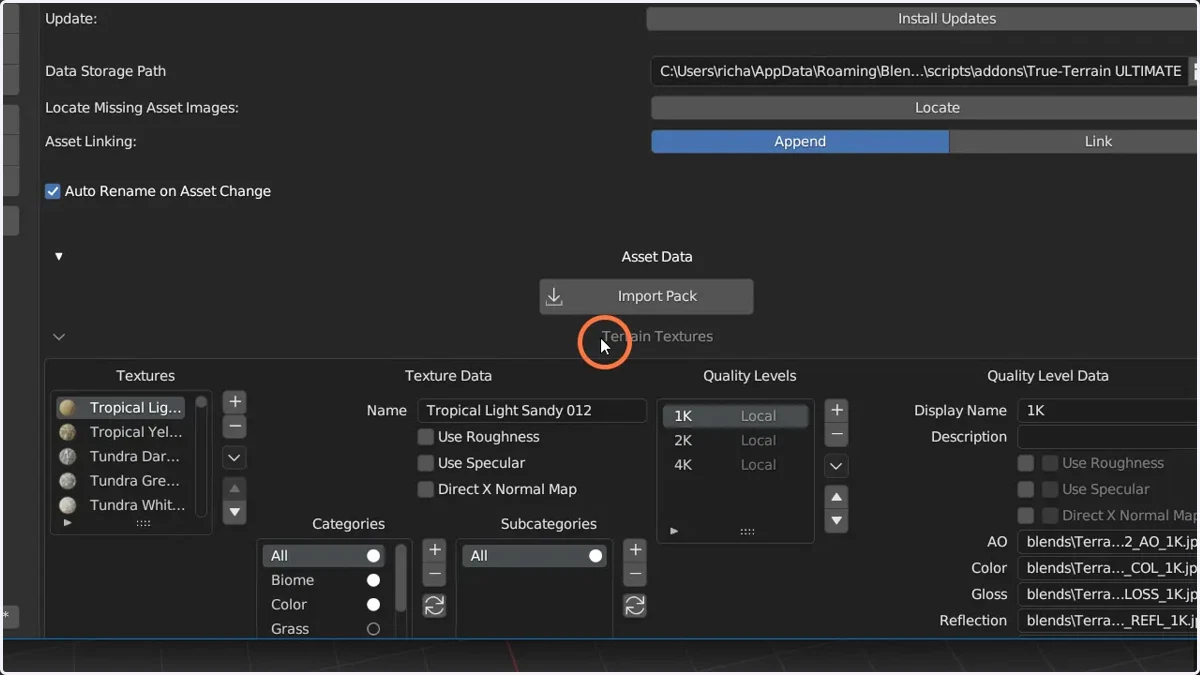Edit Display Name field showing 1K
This screenshot has width=1200, height=675.
(x=1108, y=411)
